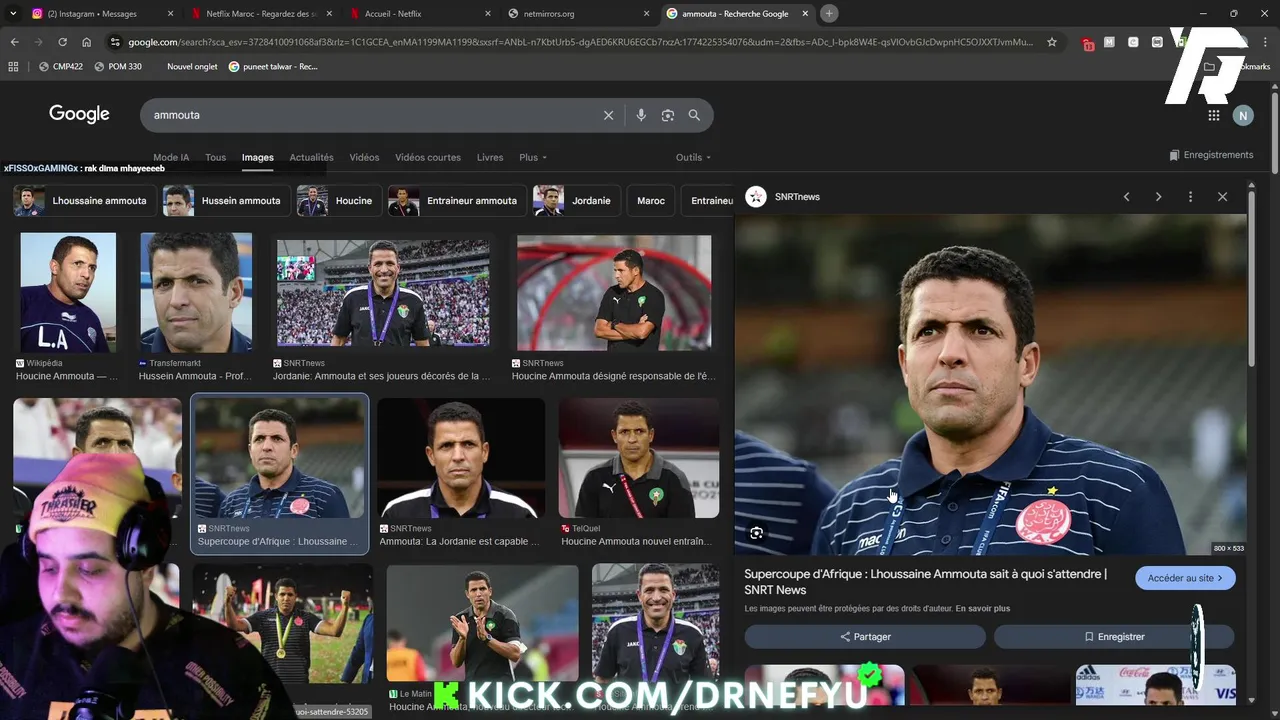Open Google Lens image search icon
The width and height of the screenshot is (1280, 720).
pos(668,115)
